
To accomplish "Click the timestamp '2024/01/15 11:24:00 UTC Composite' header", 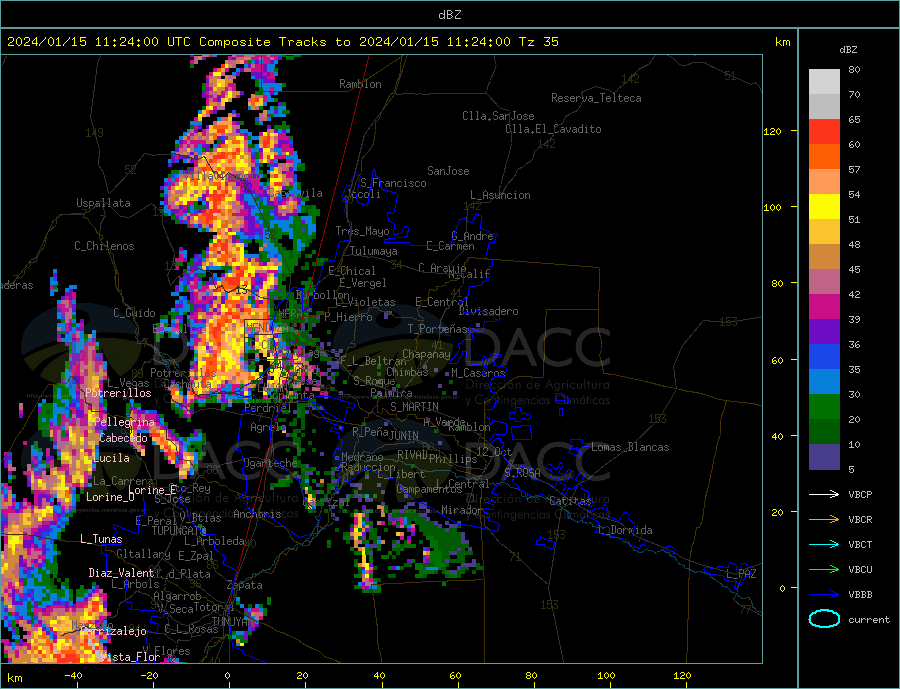I will tap(138, 42).
